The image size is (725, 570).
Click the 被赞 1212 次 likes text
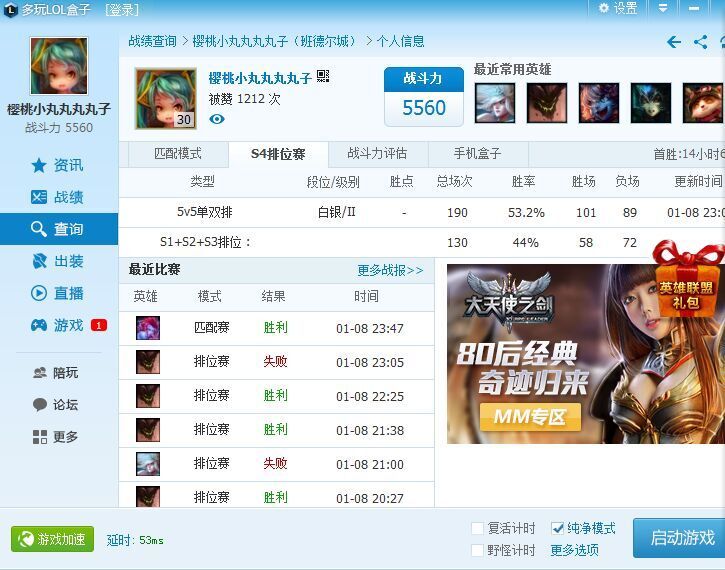(x=245, y=98)
